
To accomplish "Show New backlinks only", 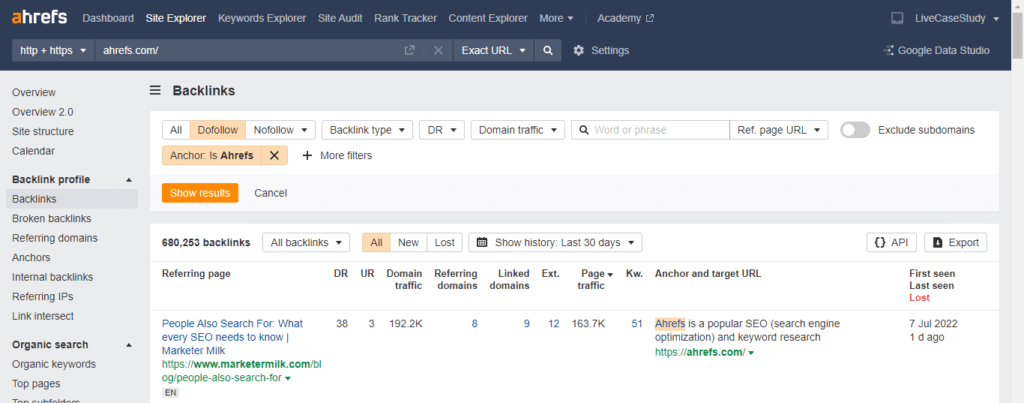I will [408, 242].
